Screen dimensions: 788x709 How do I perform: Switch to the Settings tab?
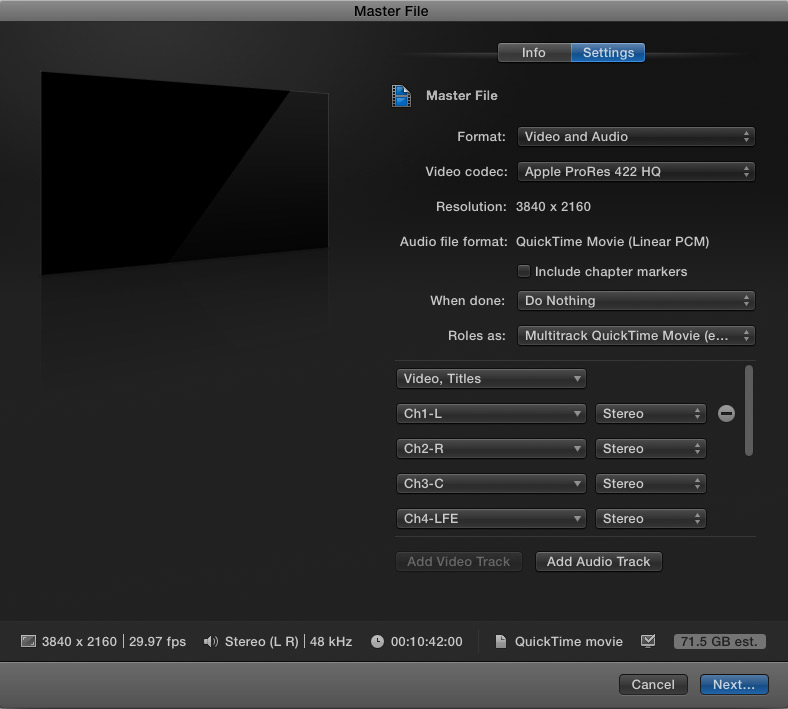coord(608,53)
